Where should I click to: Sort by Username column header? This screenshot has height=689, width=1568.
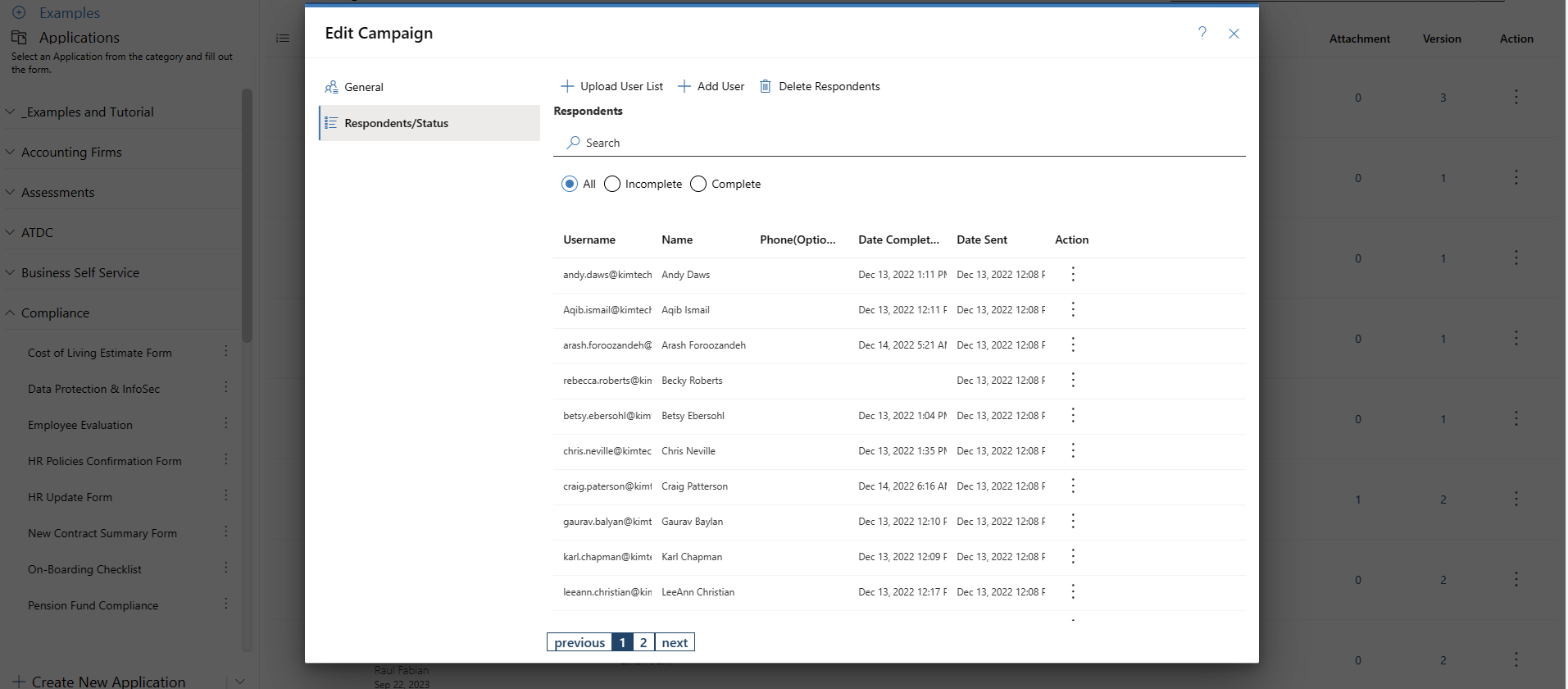(589, 240)
